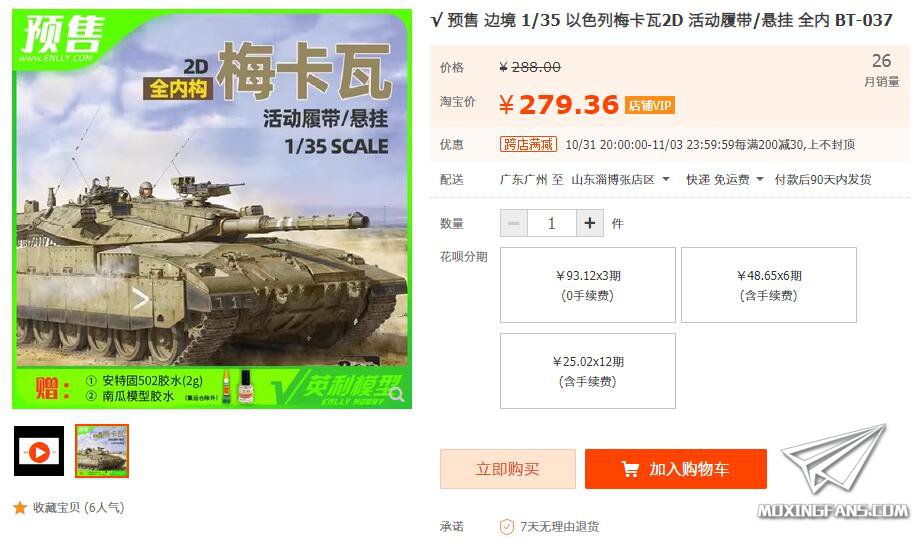The height and width of the screenshot is (546, 919).
Task: Click the magnifier zoom icon on product image
Action: point(397,394)
